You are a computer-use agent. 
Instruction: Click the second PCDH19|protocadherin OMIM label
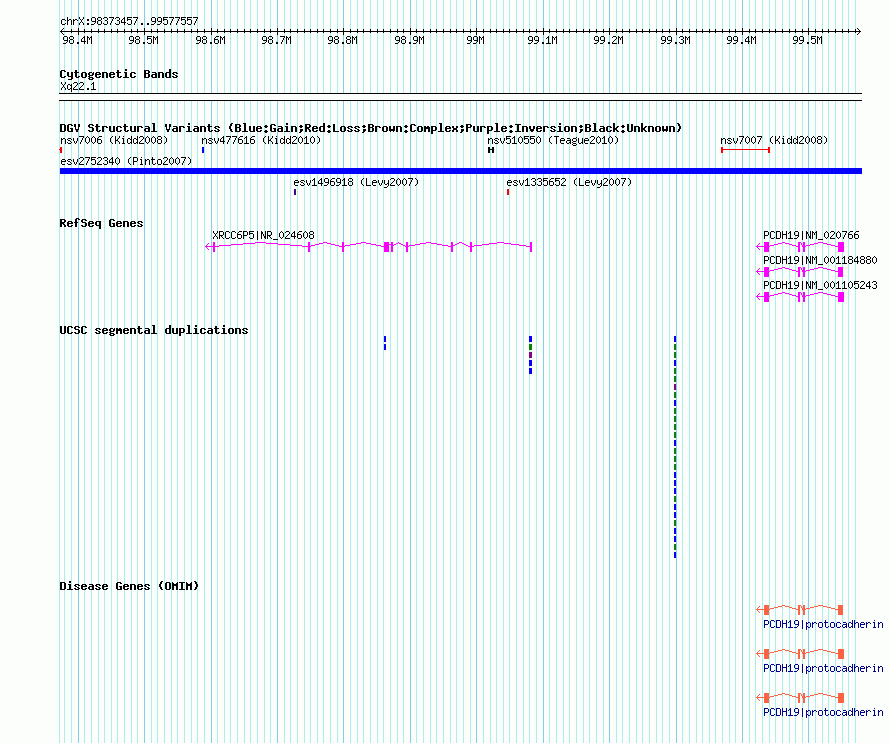823,669
